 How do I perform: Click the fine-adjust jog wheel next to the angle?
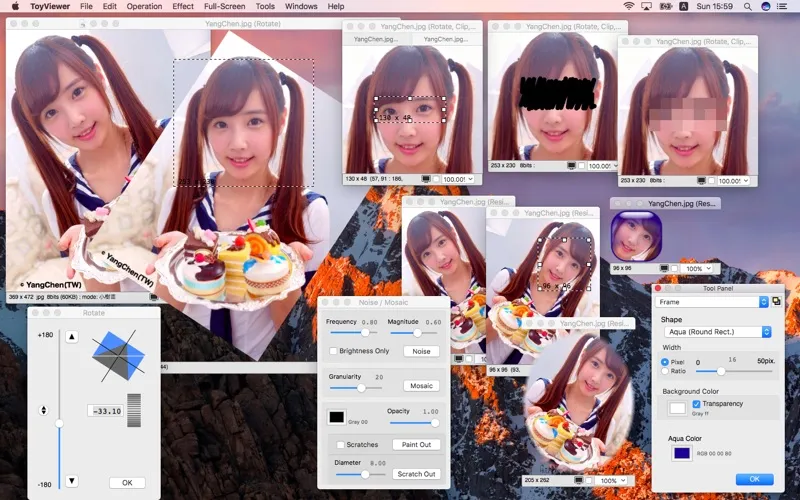(134, 410)
